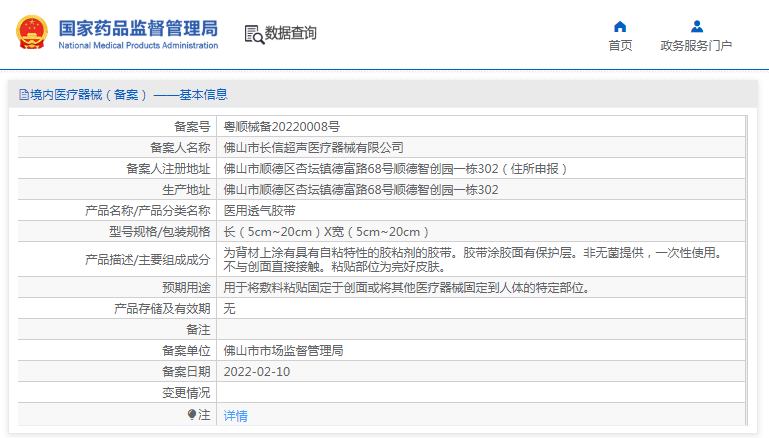Select value 粤顺械备20220008号
769x438 pixels.
(x=282, y=127)
